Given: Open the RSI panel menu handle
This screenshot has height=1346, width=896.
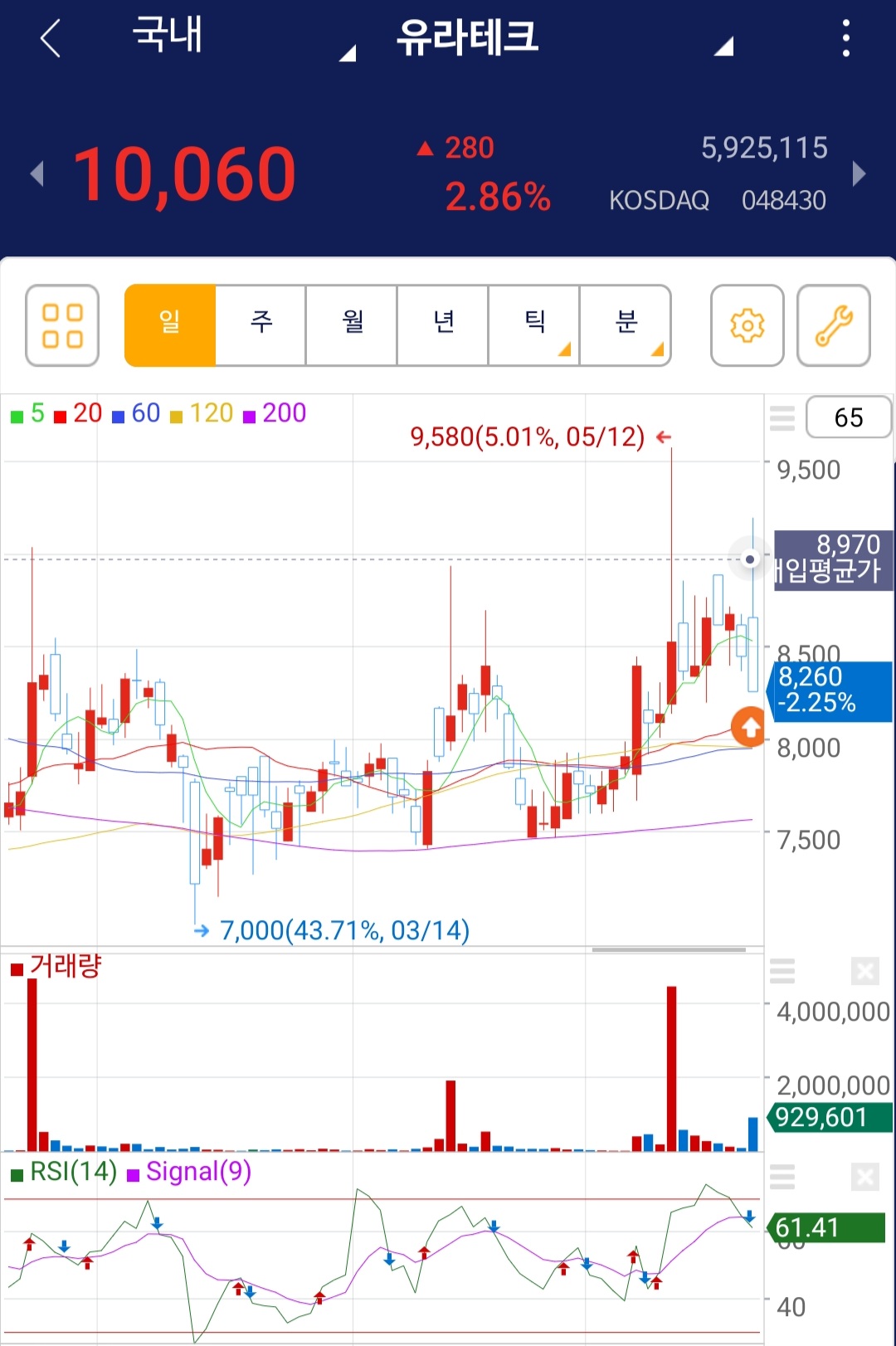Looking at the screenshot, I should tap(782, 1176).
